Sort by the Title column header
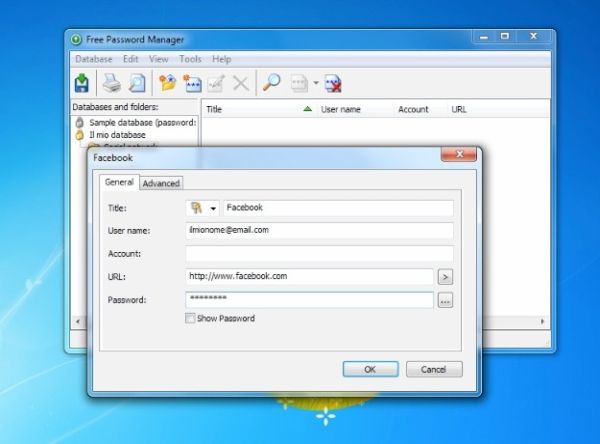This screenshot has height=444, width=600. coord(259,109)
